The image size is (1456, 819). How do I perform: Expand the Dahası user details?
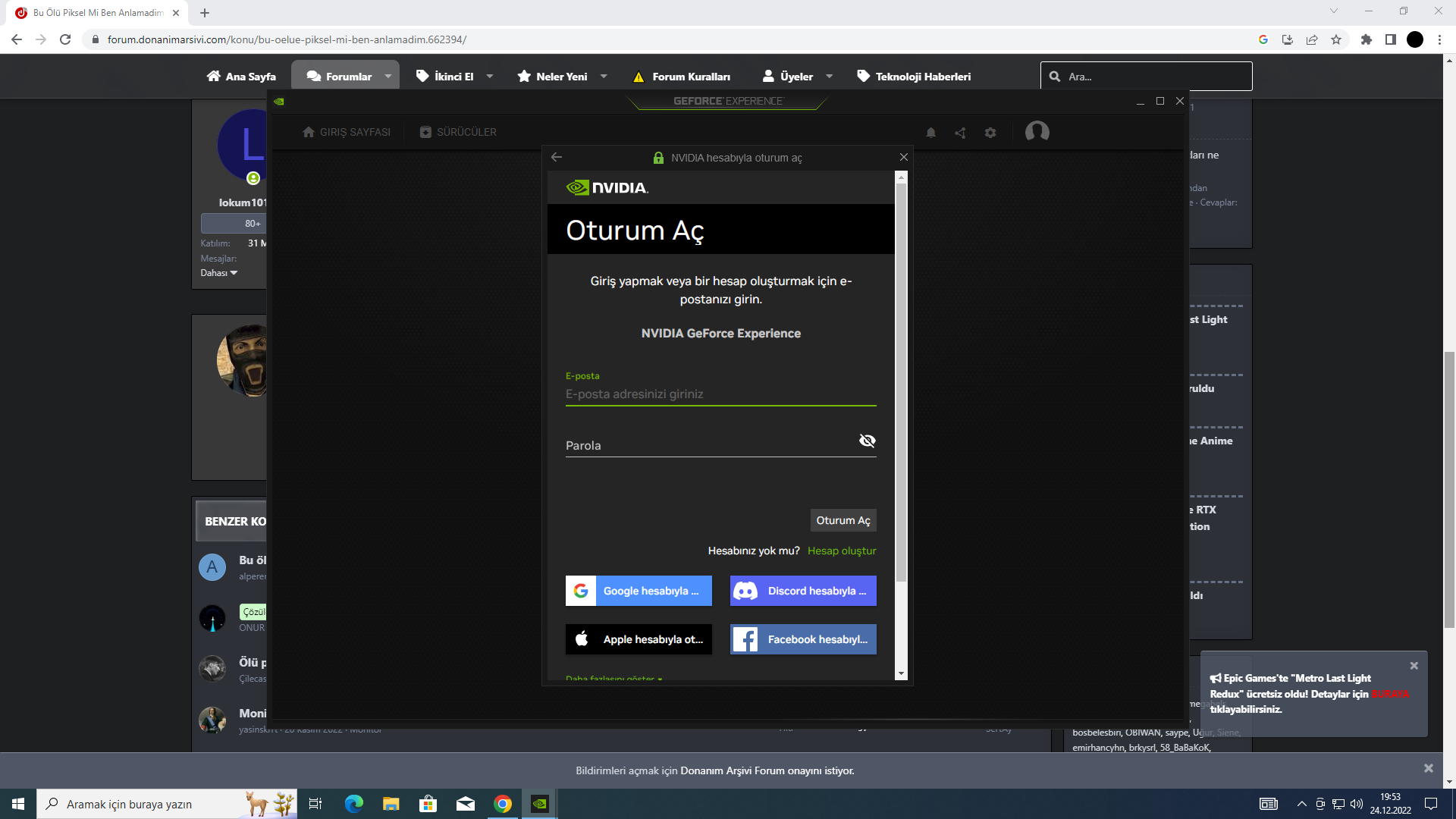pos(218,273)
